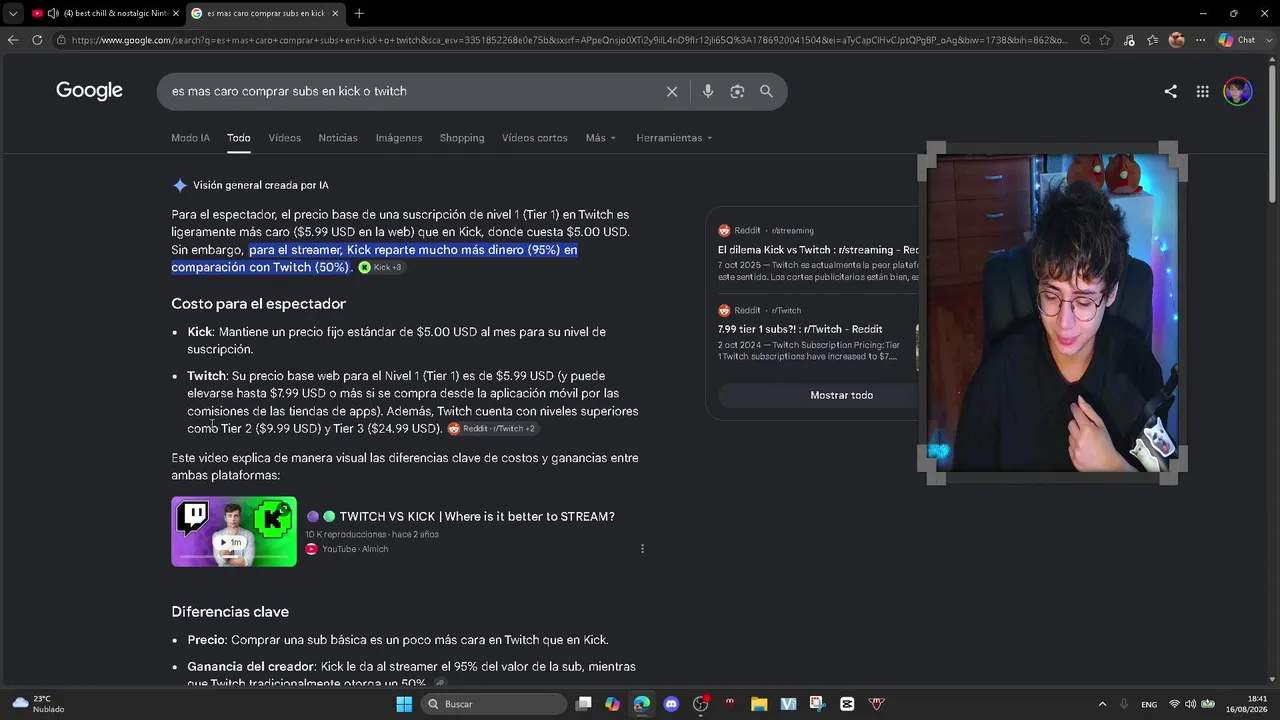Select the 'Costo para el espectador' heading text

[258, 304]
